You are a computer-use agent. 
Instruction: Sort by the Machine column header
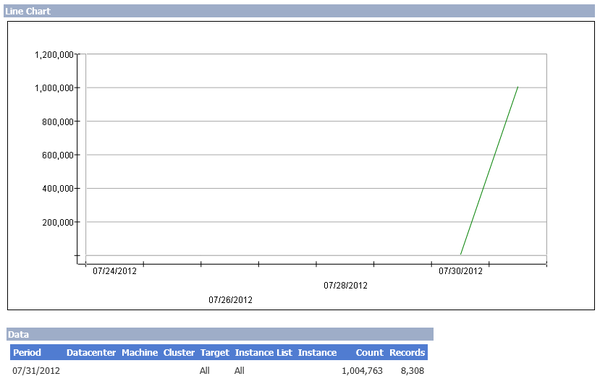140,353
